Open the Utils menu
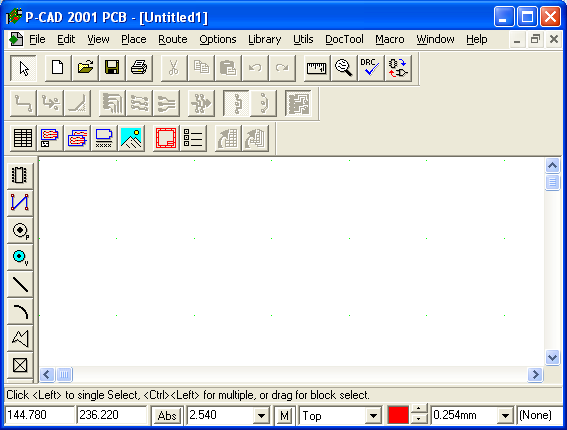This screenshot has height=430, width=567. [x=303, y=39]
